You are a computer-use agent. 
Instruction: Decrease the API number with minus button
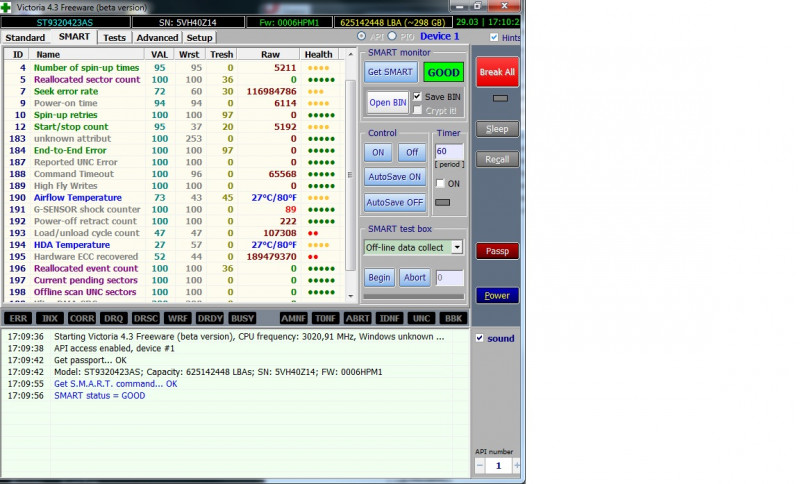point(480,466)
